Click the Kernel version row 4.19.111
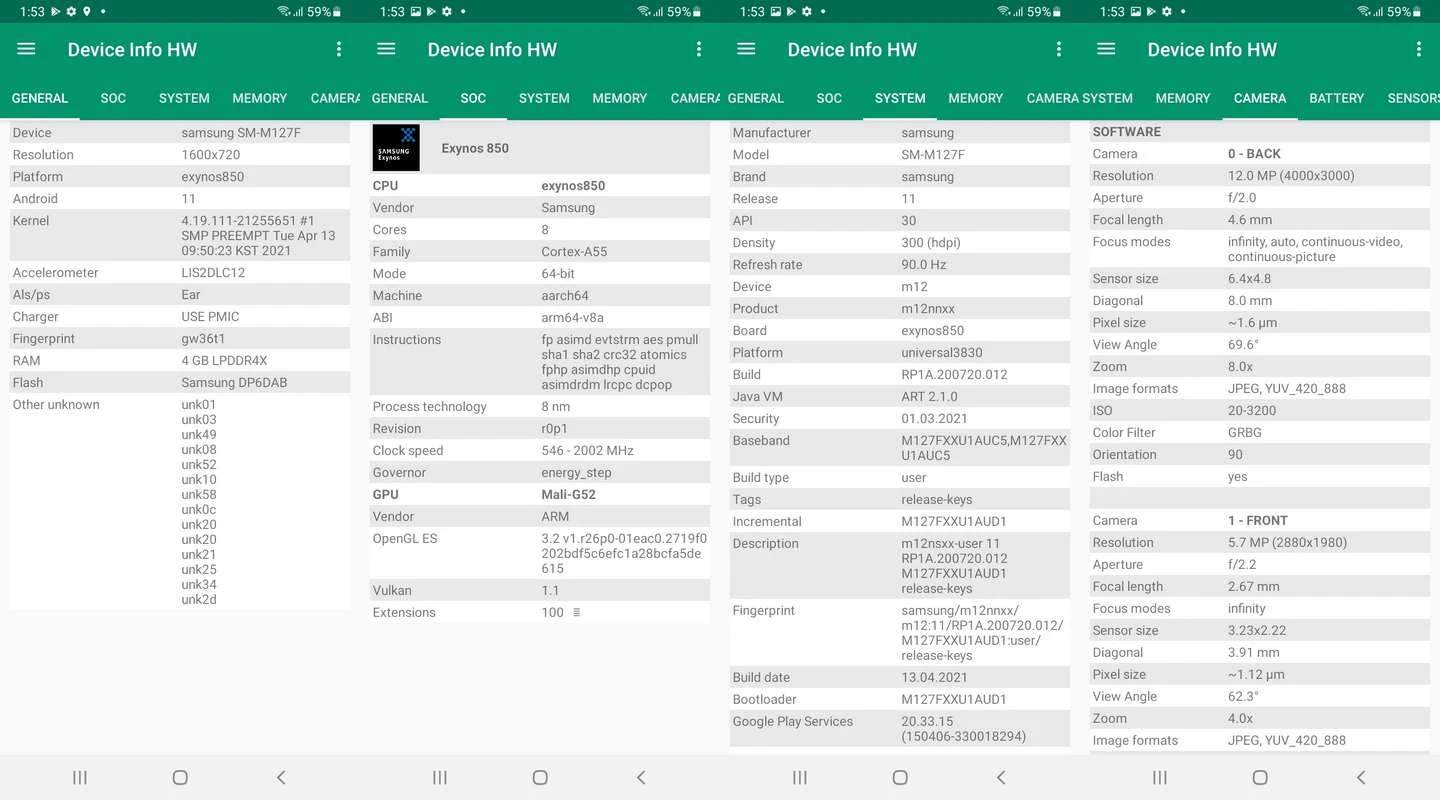Screen dimensions: 1440x800 180,235
